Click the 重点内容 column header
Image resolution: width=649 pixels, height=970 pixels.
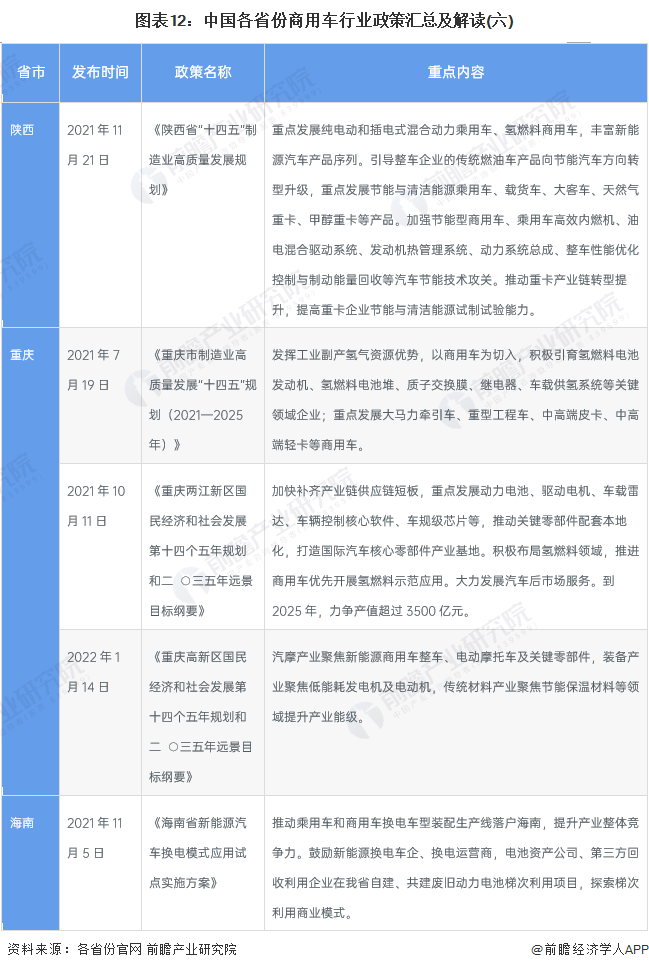456,72
